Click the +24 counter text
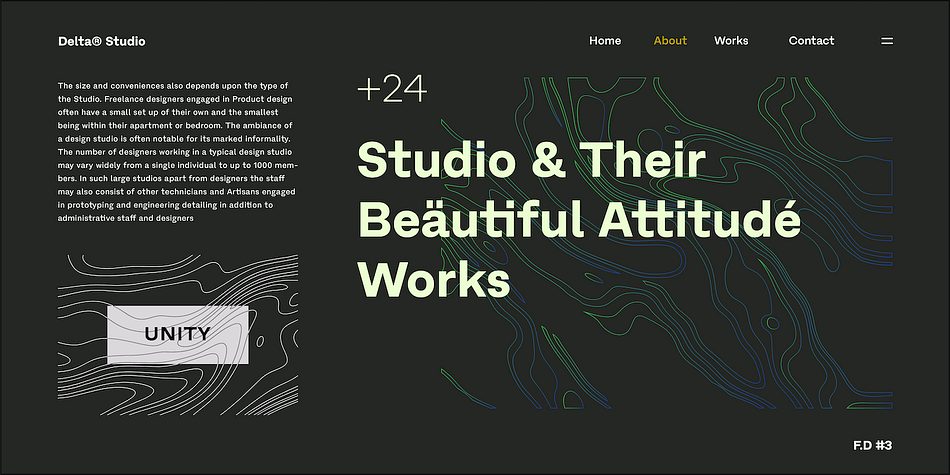This screenshot has width=950, height=475. point(392,89)
